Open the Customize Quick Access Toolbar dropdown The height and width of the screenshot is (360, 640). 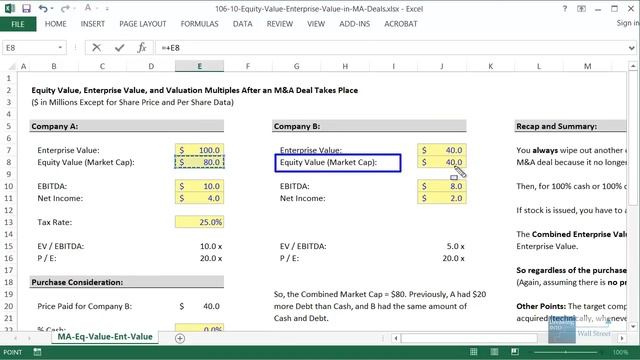(x=107, y=9)
